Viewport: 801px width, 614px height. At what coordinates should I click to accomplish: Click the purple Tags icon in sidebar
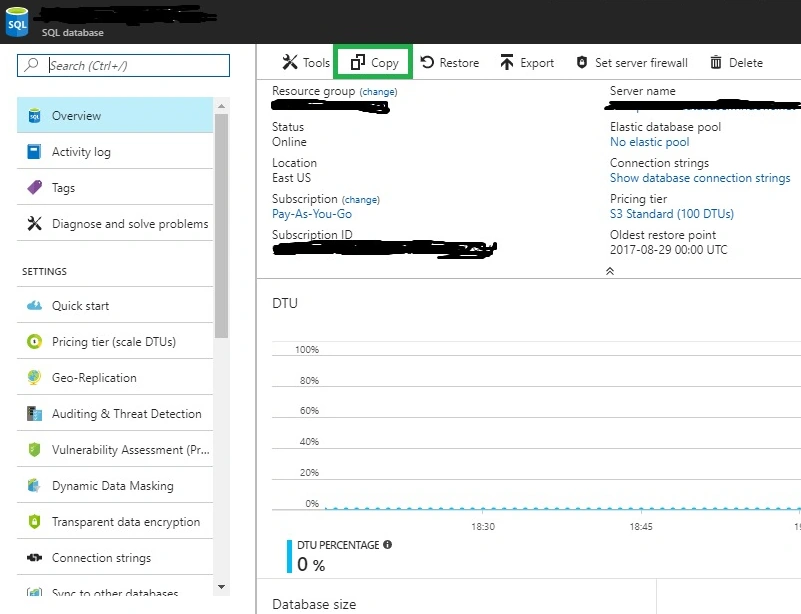click(34, 187)
